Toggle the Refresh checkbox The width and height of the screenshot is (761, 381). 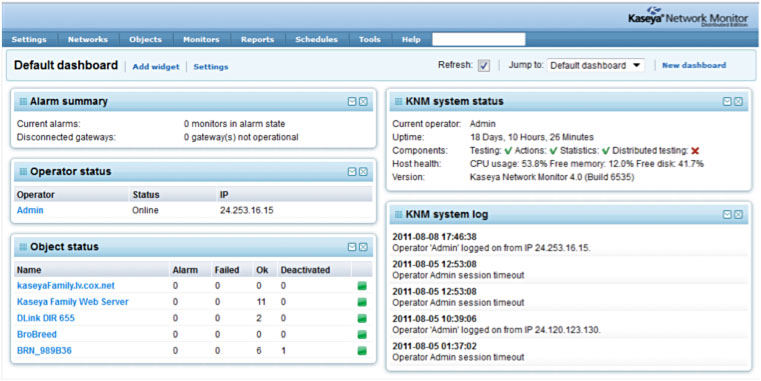pos(484,66)
